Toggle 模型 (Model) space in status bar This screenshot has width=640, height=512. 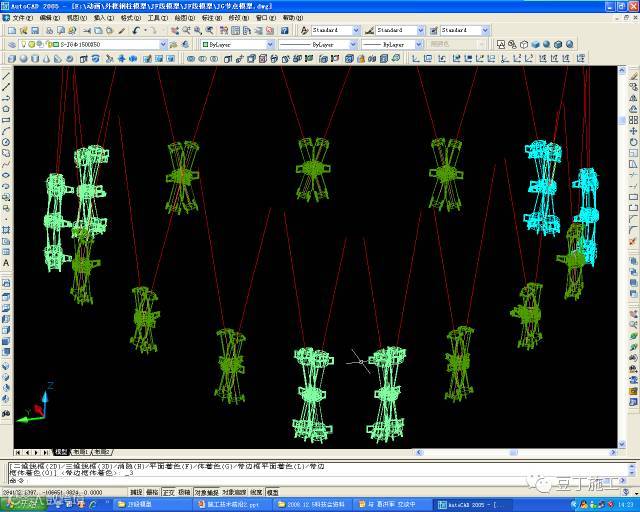(273, 492)
